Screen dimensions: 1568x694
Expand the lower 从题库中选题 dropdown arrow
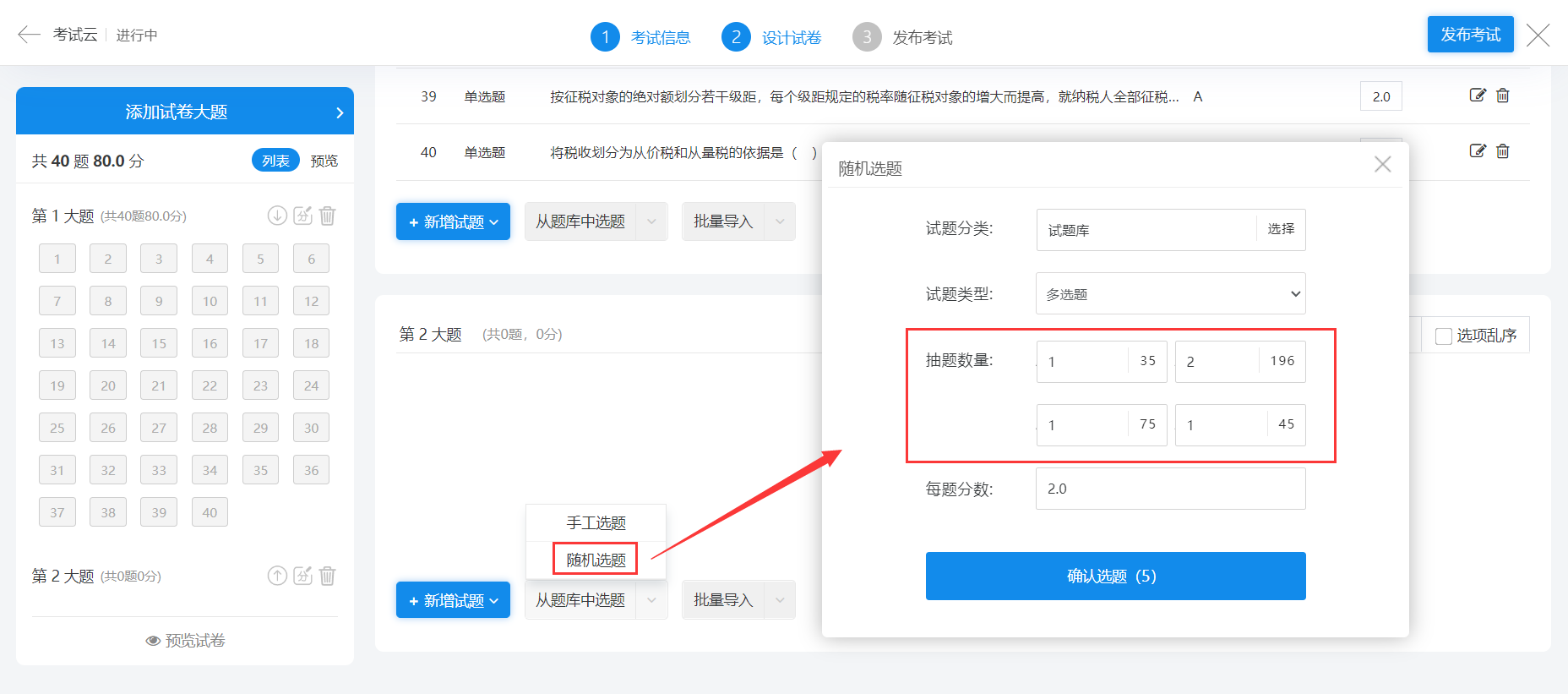click(x=651, y=600)
